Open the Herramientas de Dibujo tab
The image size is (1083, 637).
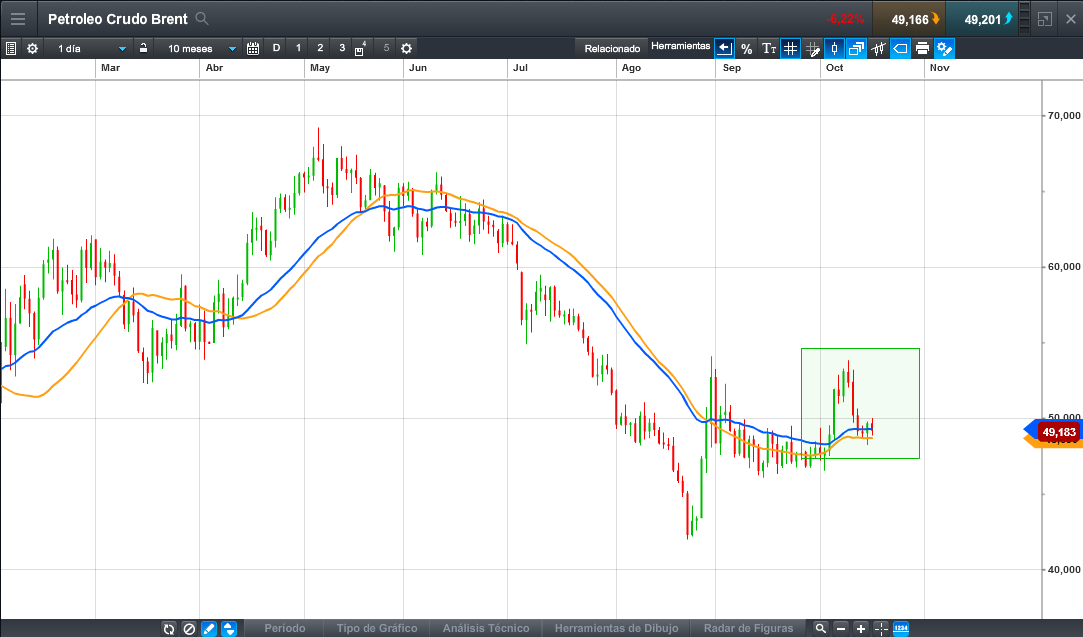pos(616,629)
